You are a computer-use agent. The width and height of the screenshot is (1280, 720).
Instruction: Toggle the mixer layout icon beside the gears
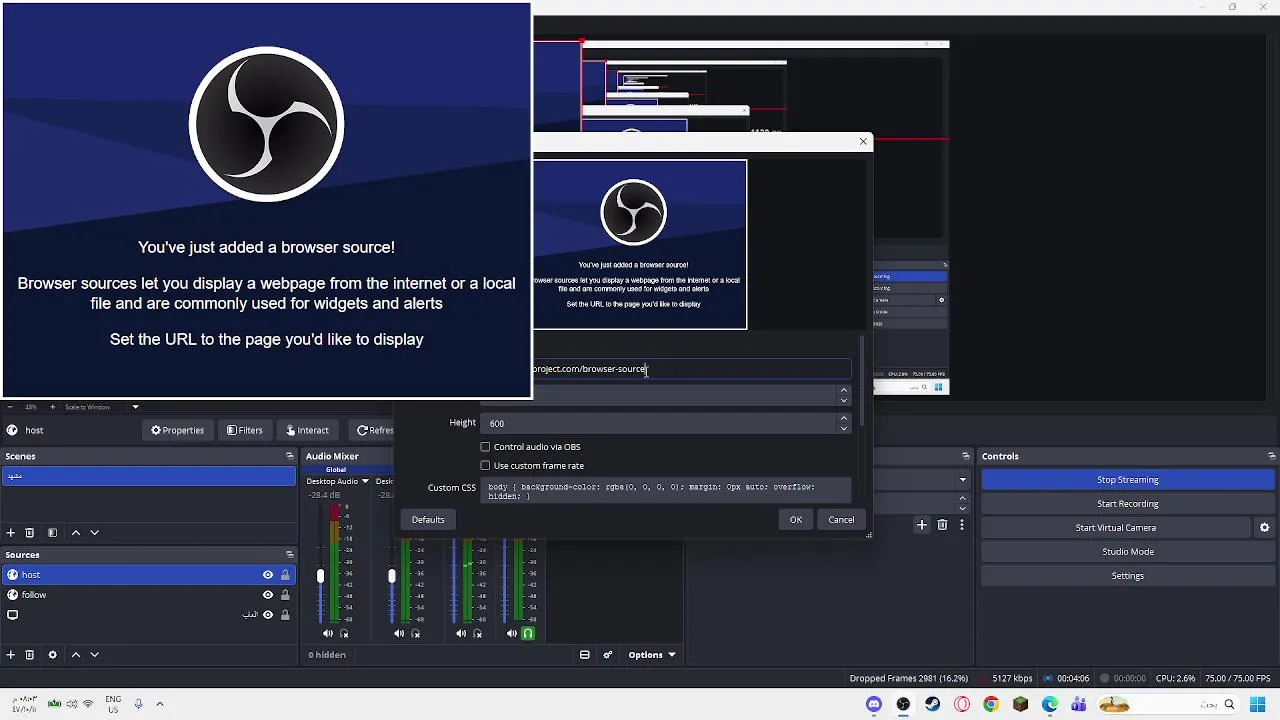pos(584,655)
